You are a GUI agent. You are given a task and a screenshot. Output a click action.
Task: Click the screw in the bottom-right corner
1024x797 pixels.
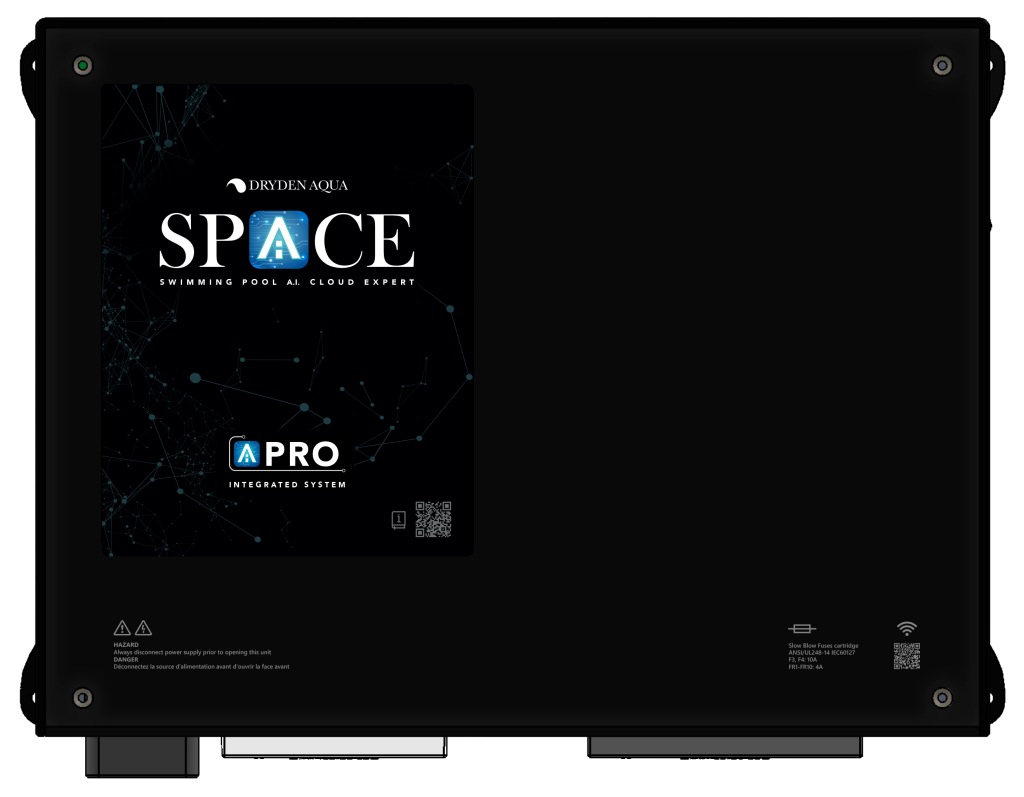click(x=942, y=698)
